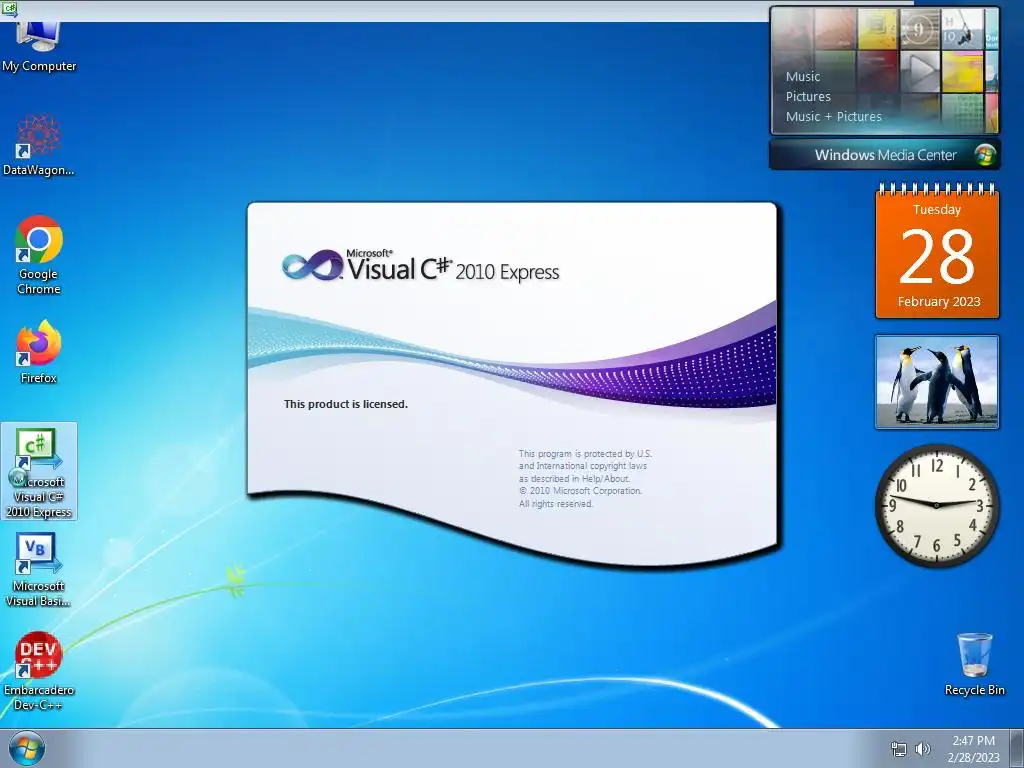Click the copyright notice on the splash screen
This screenshot has height=768, width=1024.
click(x=585, y=479)
